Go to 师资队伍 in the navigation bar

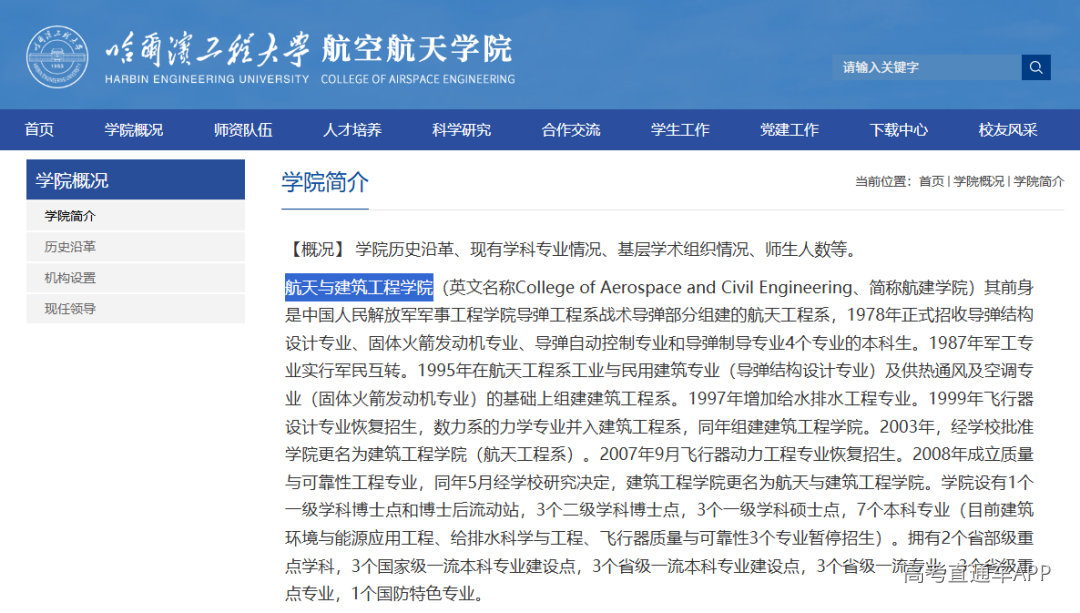click(x=243, y=129)
